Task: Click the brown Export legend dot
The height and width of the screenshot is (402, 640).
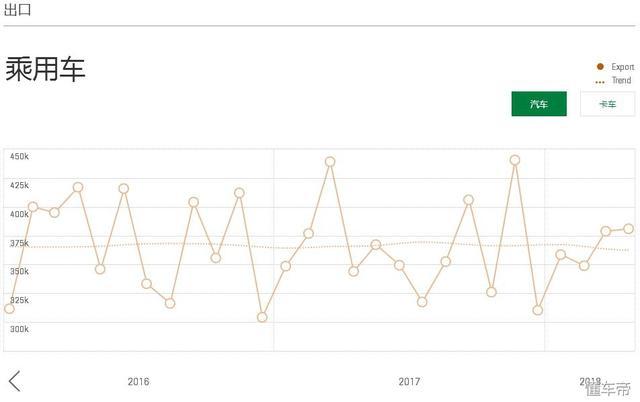Action: click(600, 67)
